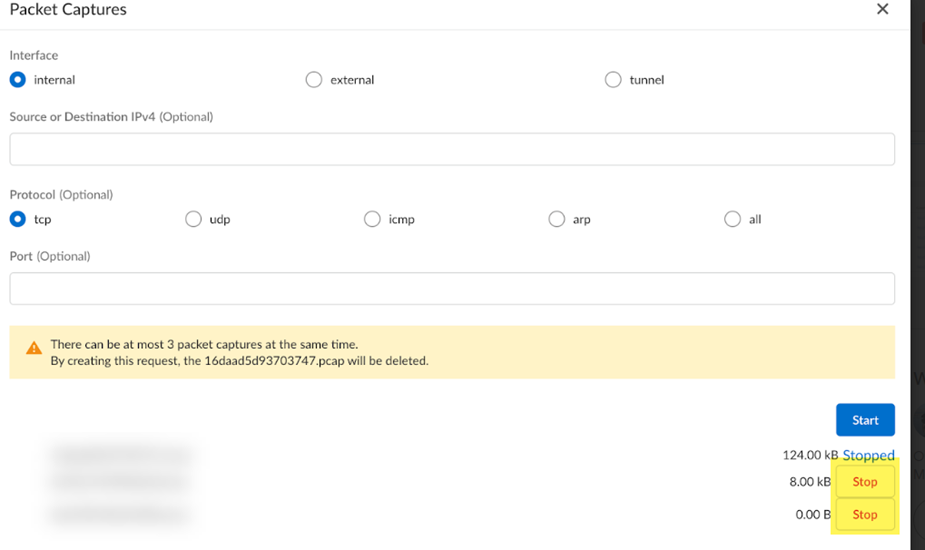The height and width of the screenshot is (550, 925).
Task: Select tunnel as the capture interface
Action: click(613, 80)
